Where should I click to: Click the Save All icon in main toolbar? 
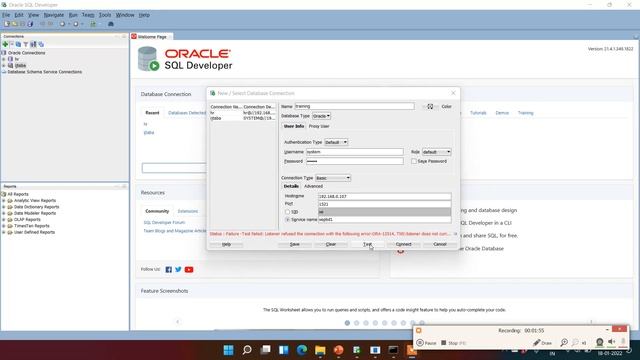tap(31, 24)
